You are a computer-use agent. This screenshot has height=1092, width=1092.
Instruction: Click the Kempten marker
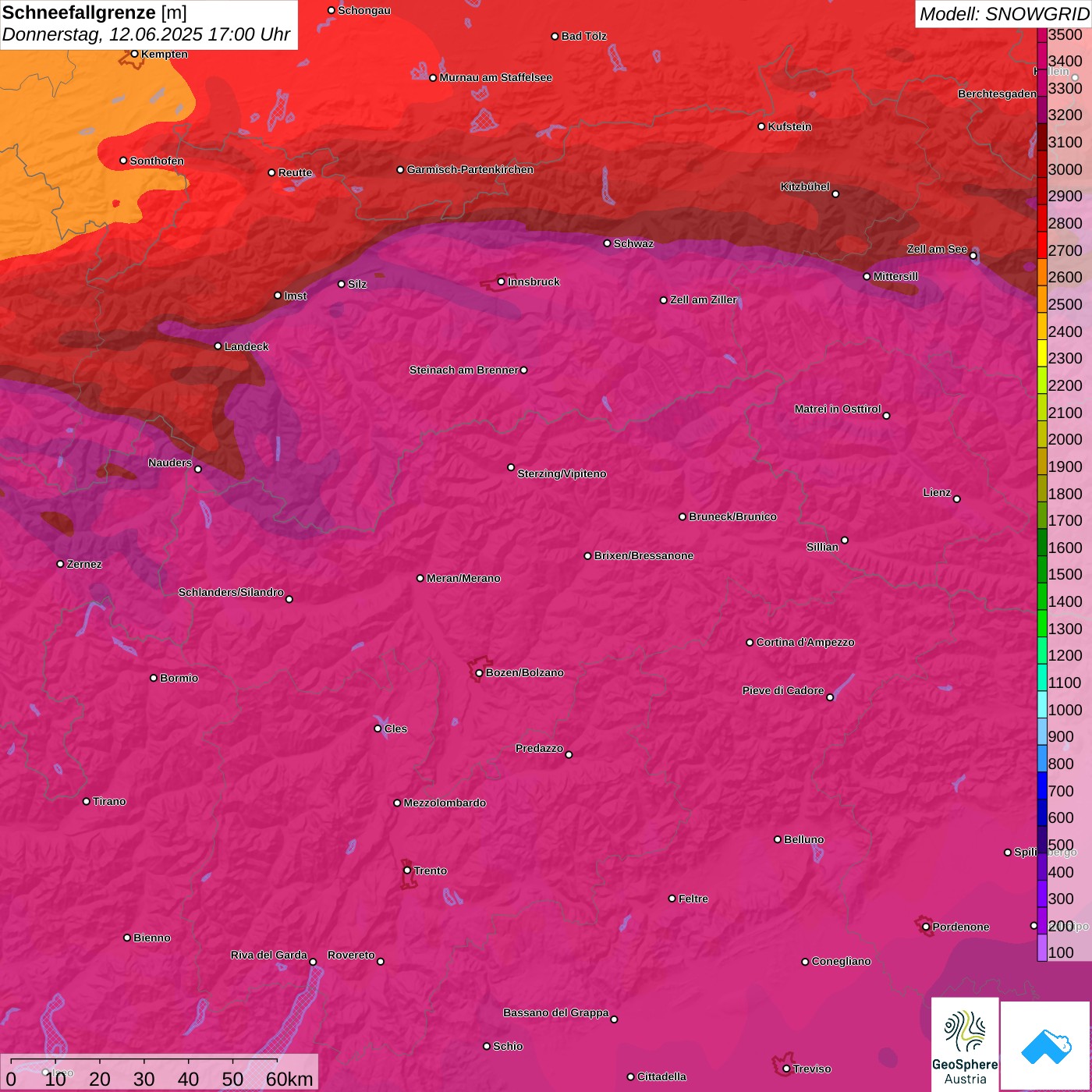click(x=134, y=54)
